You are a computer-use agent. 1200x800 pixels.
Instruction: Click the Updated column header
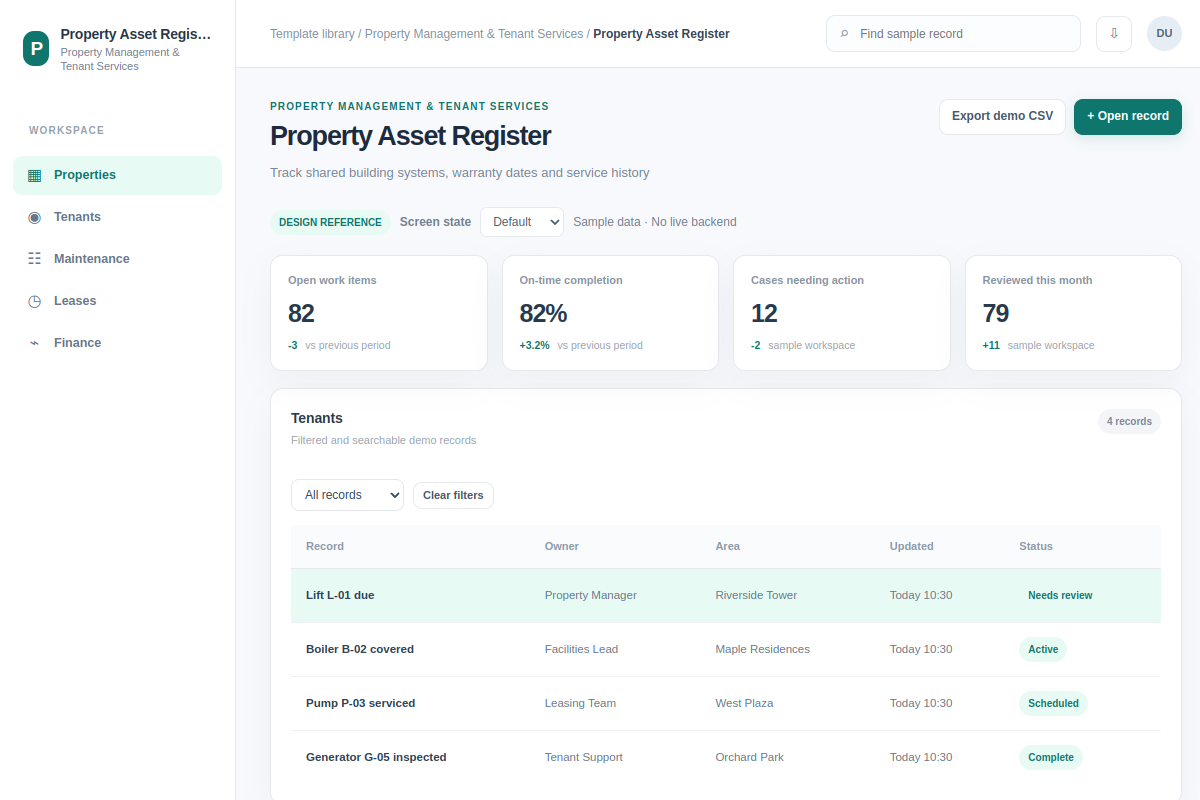coord(912,546)
